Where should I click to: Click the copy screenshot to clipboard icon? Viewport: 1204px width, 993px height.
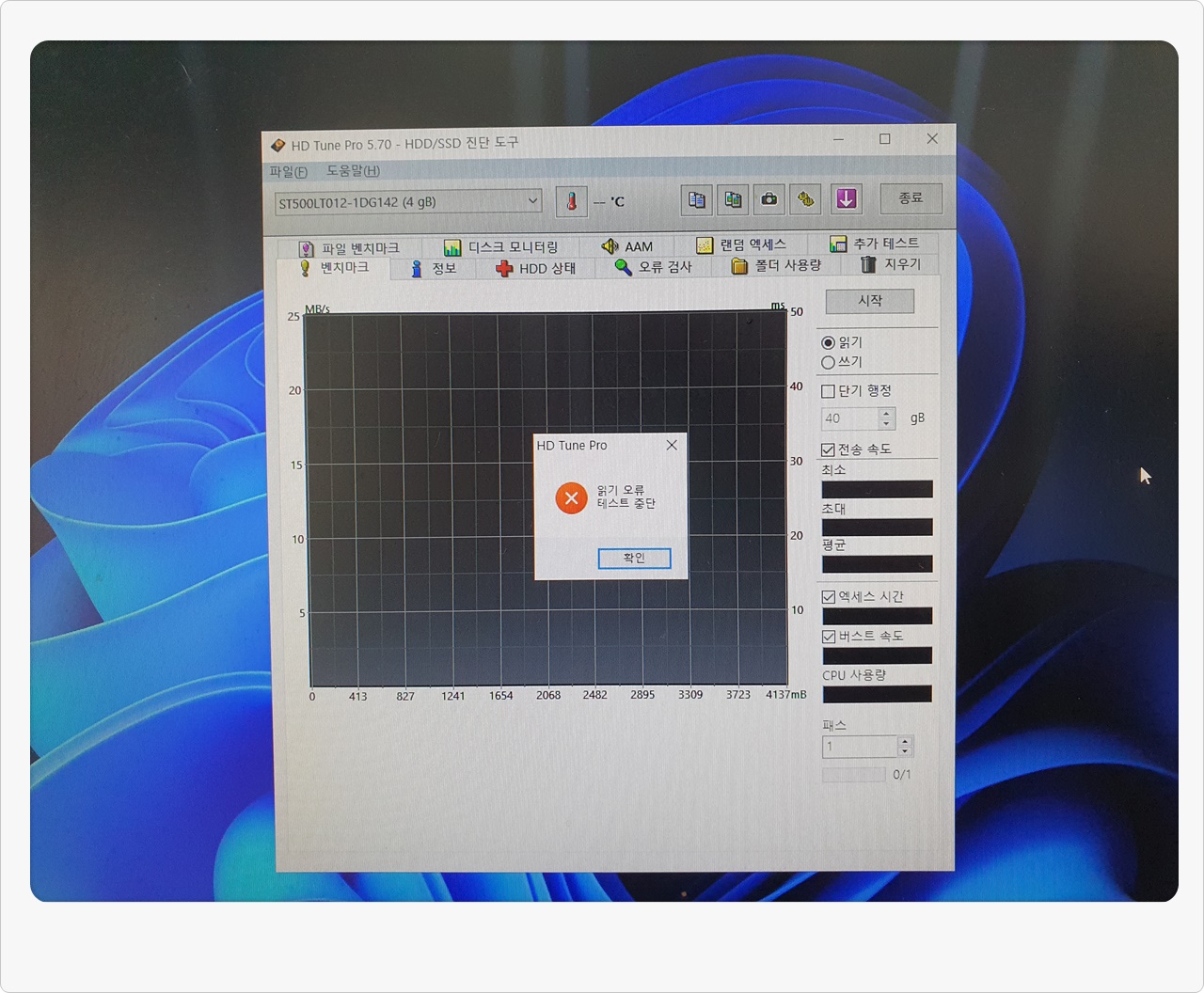coord(733,199)
